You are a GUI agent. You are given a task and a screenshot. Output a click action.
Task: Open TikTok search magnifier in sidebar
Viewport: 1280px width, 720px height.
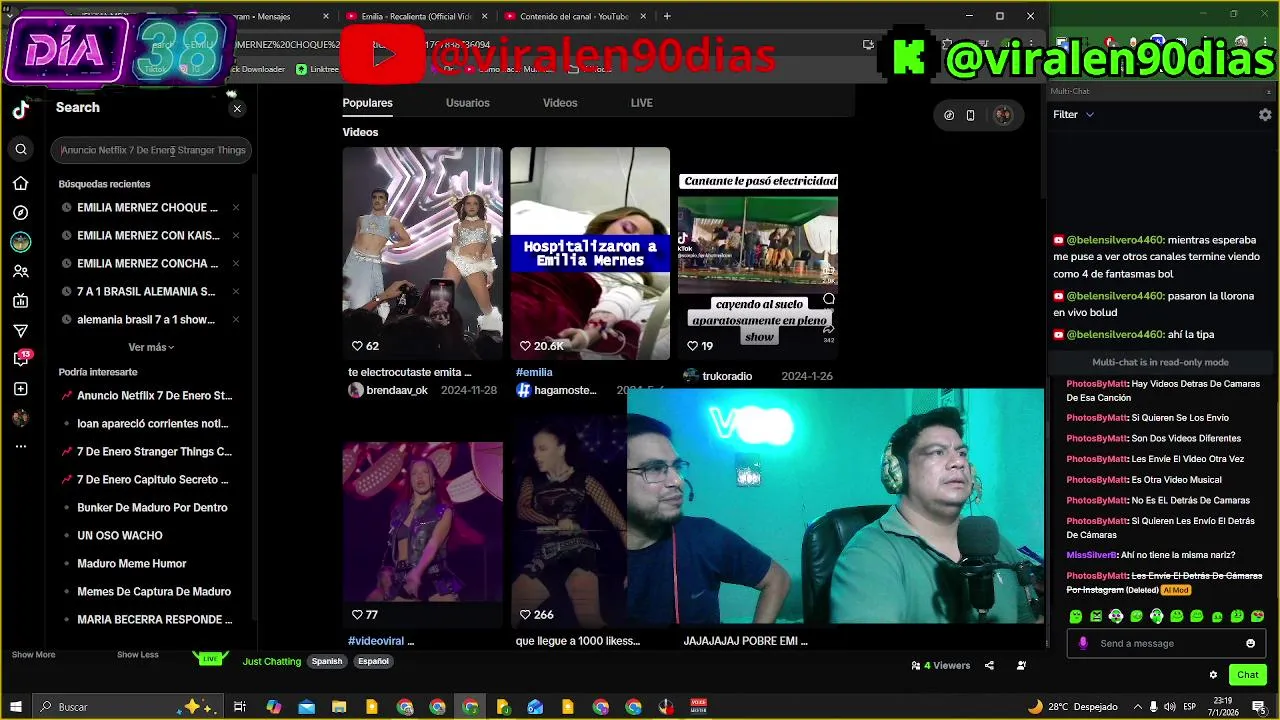pyautogui.click(x=21, y=150)
